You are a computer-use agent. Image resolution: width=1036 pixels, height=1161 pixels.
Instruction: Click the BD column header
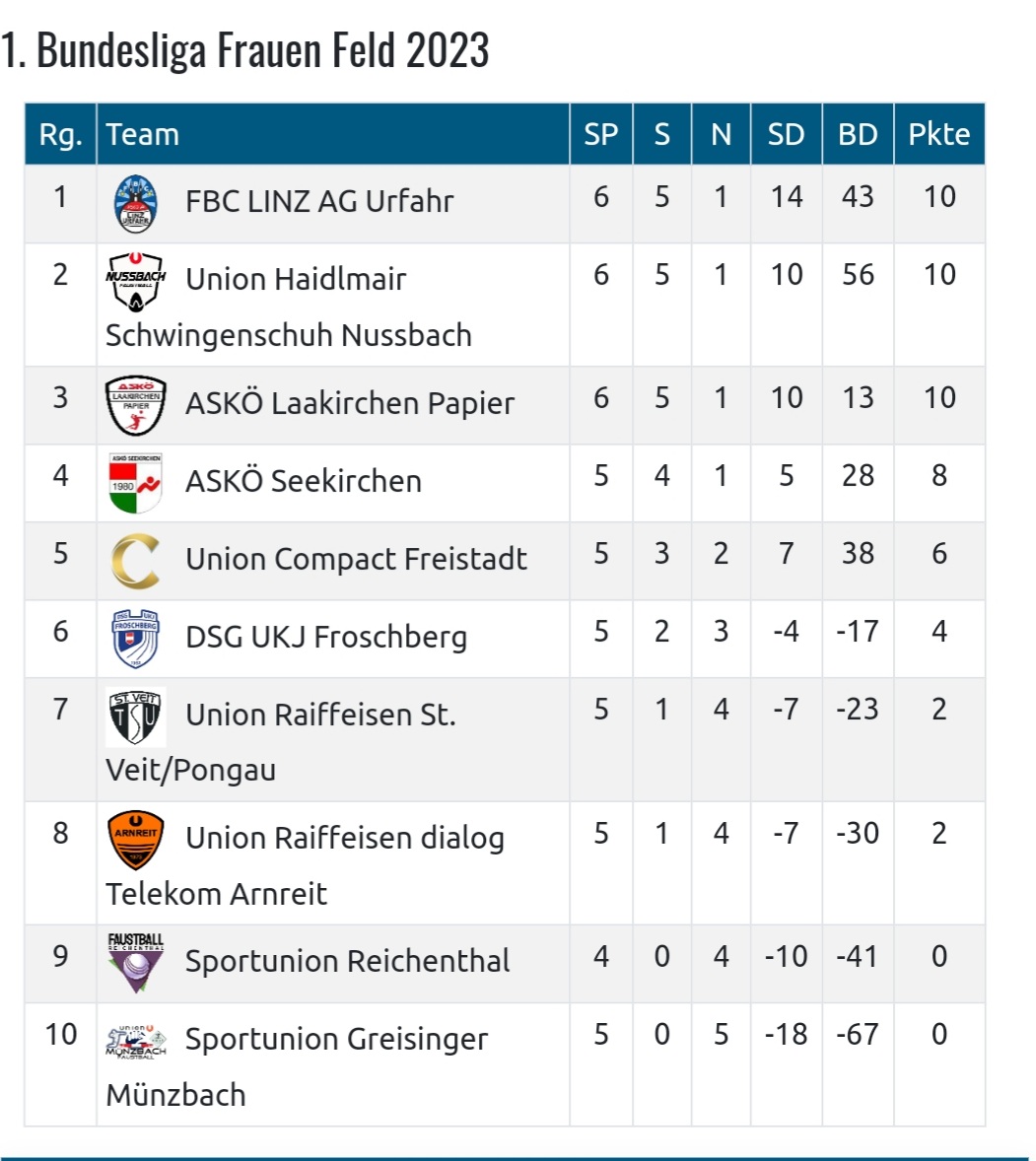pos(858,134)
